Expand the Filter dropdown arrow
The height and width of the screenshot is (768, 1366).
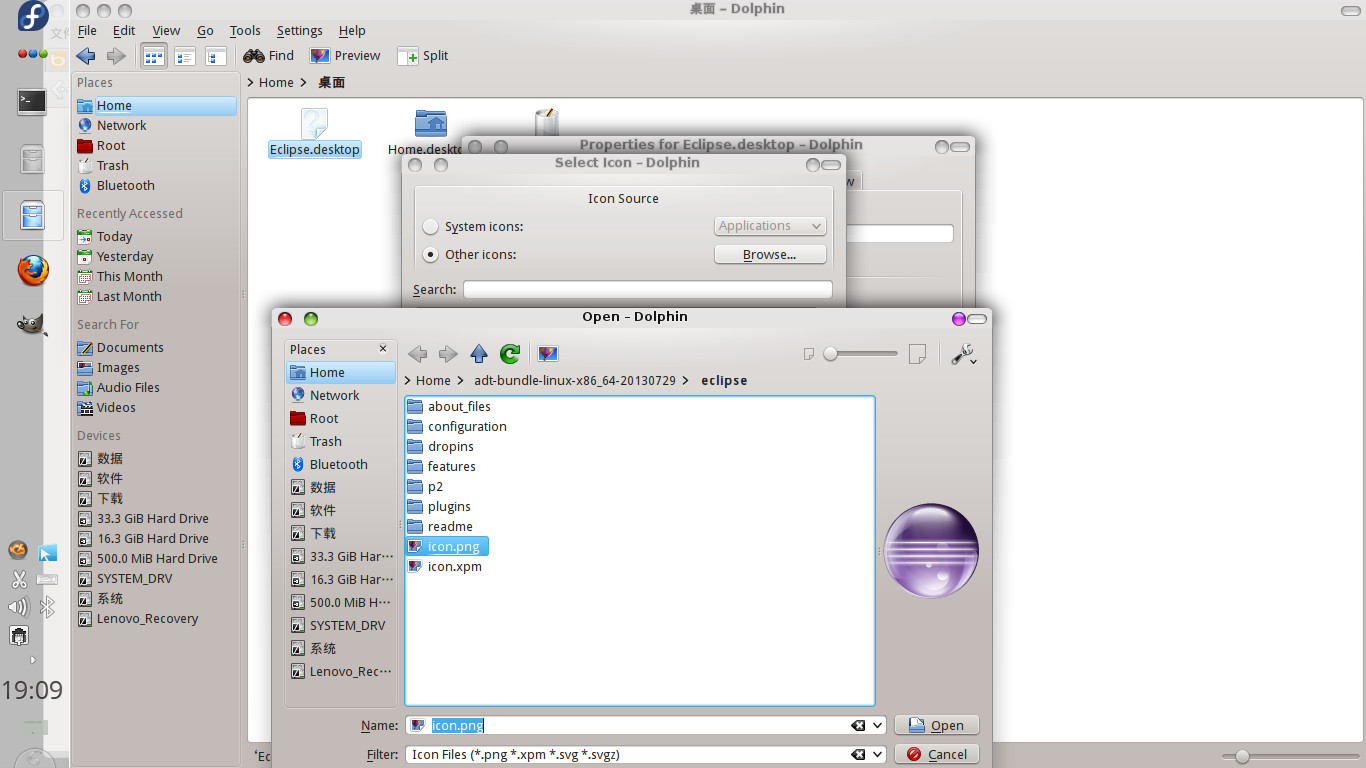click(878, 754)
